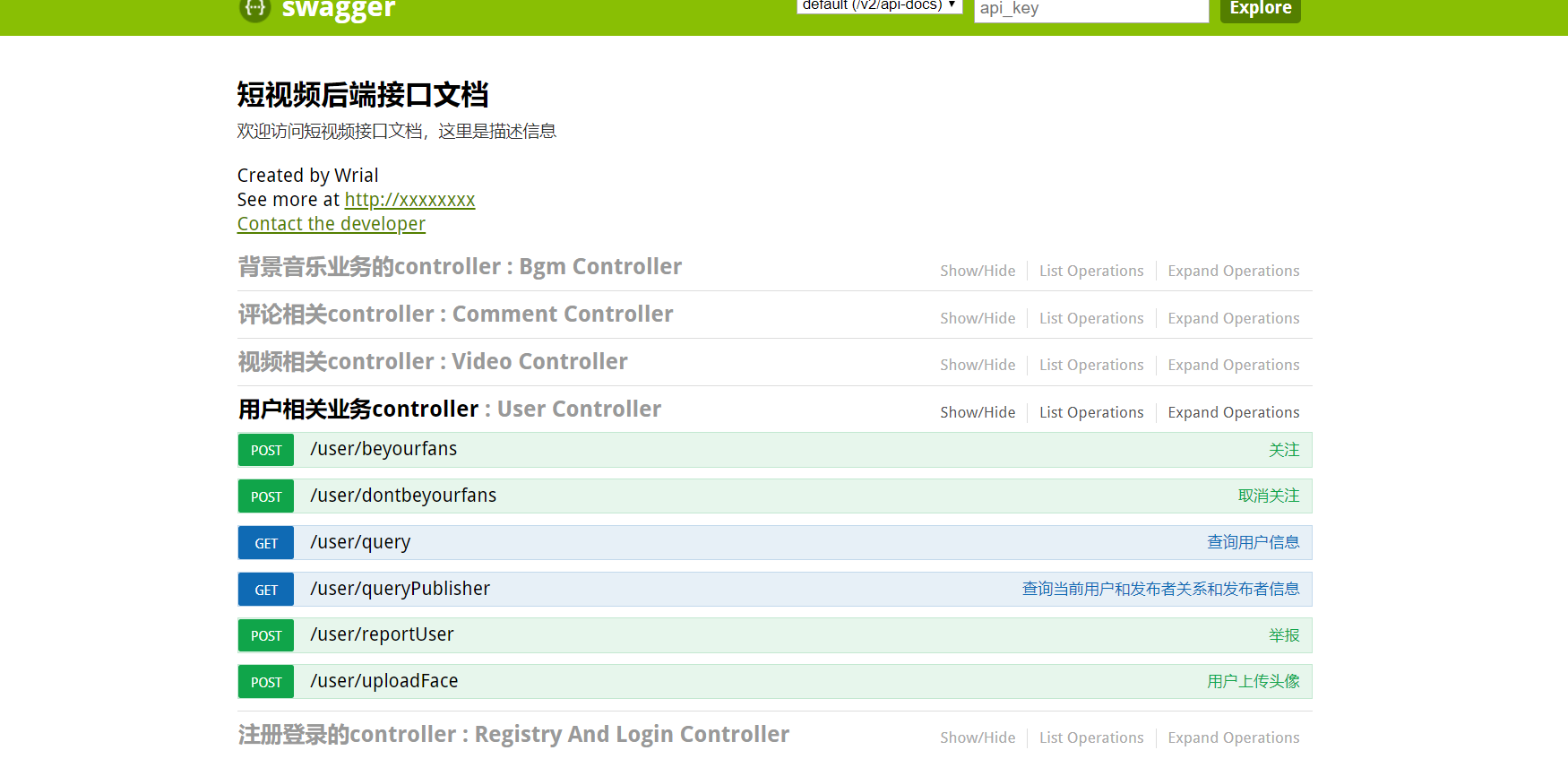Click the Created by Wrial text
Screen dimensions: 1568x759
[x=307, y=176]
